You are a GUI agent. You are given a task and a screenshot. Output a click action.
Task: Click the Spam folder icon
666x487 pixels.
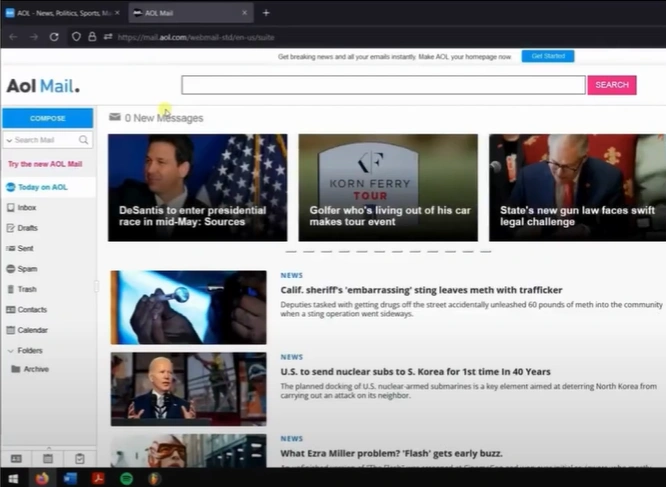pos(11,269)
